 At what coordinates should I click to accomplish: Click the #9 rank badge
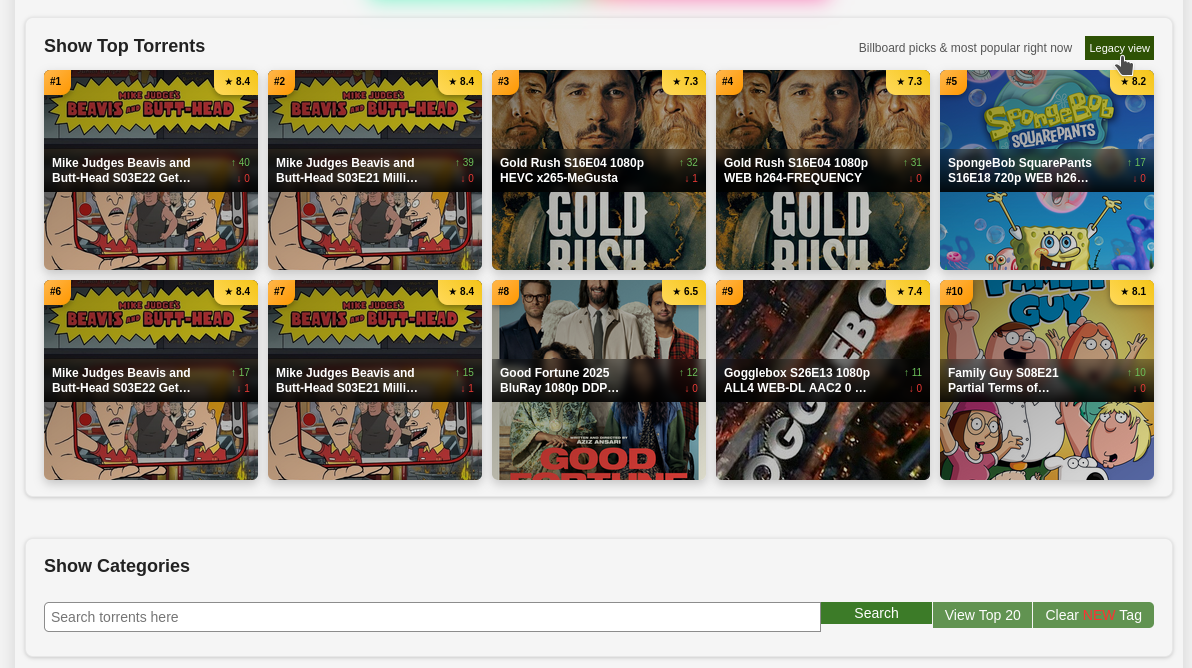(x=728, y=291)
